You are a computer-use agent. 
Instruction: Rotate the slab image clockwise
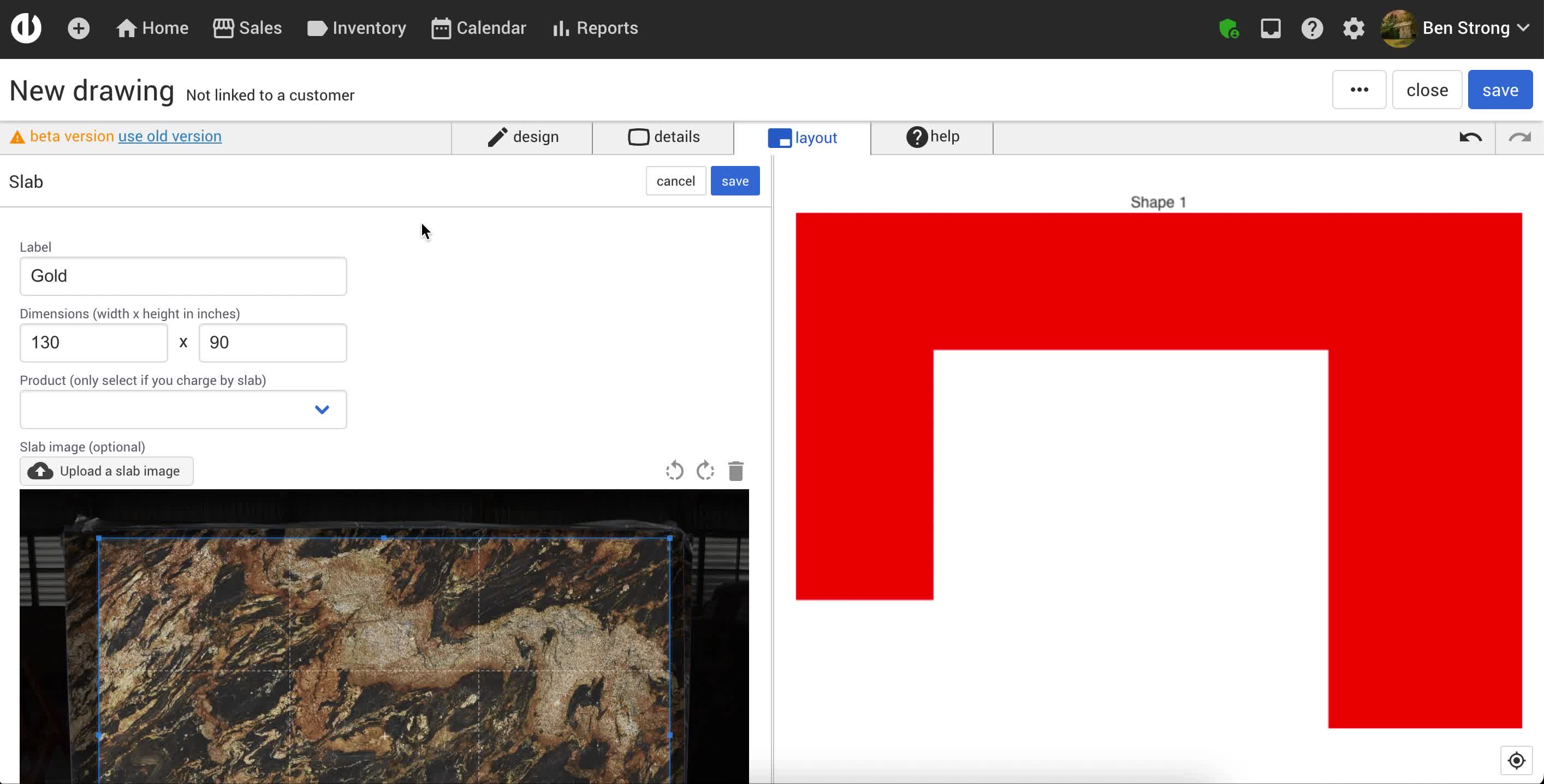click(x=705, y=471)
